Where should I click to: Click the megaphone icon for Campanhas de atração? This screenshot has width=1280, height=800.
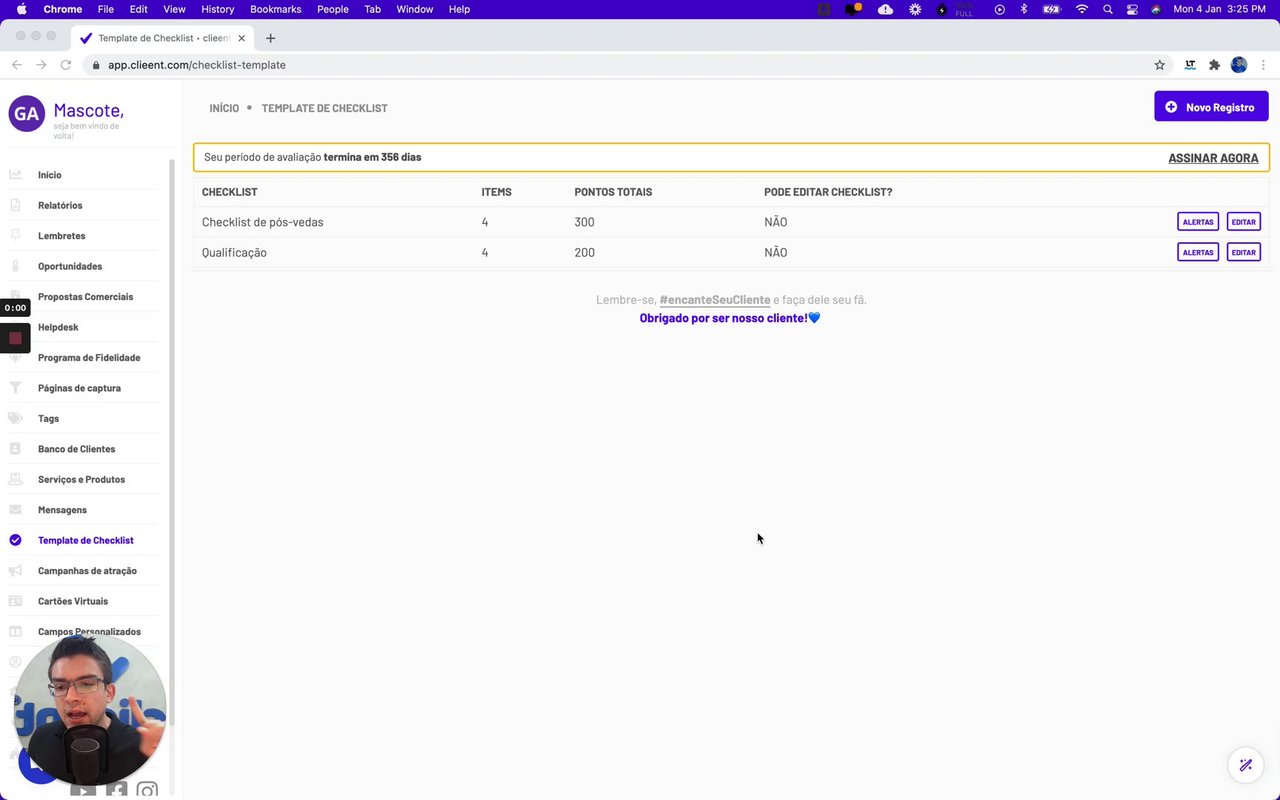pyautogui.click(x=15, y=571)
